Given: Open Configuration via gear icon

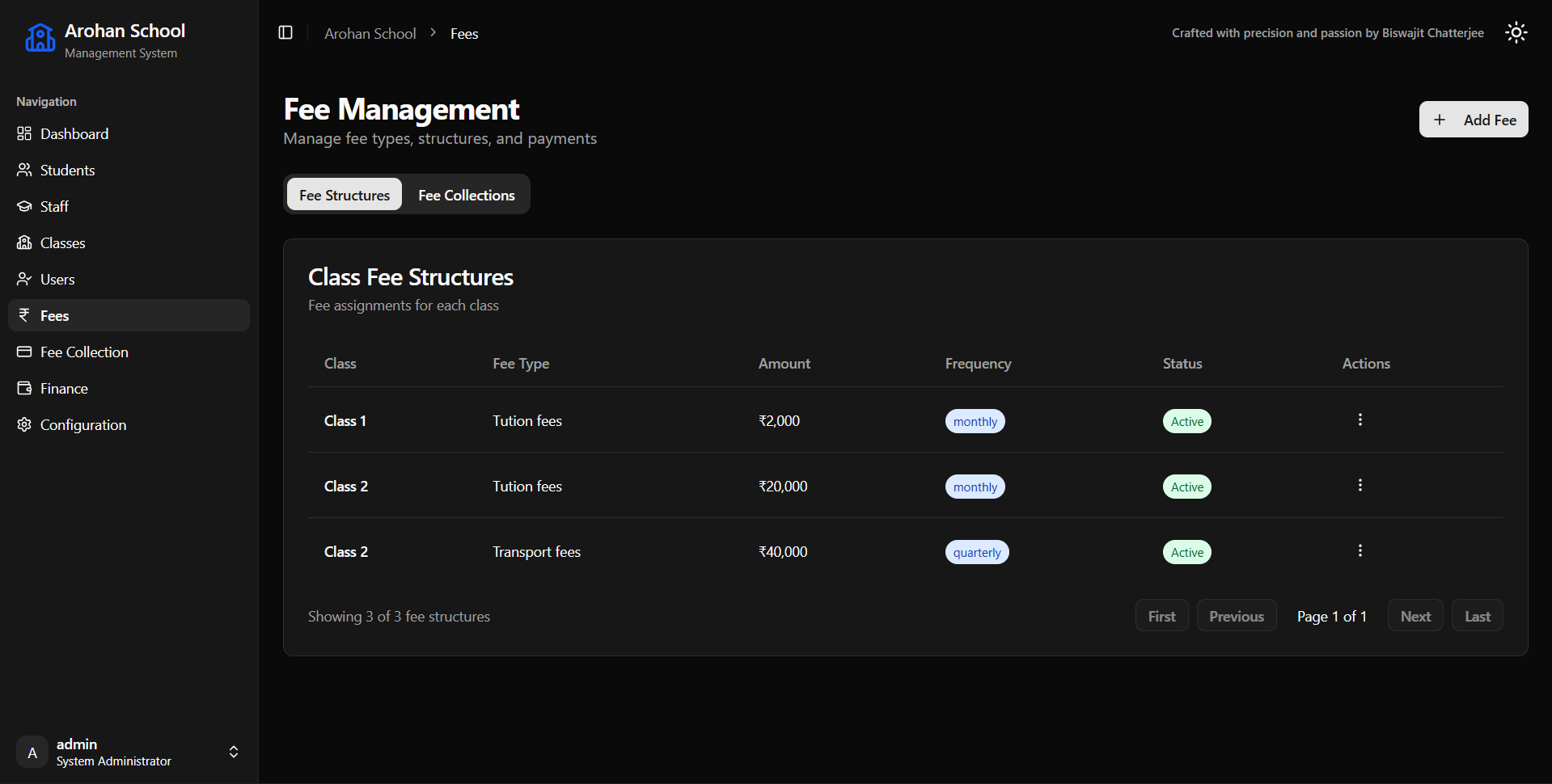Looking at the screenshot, I should point(24,424).
